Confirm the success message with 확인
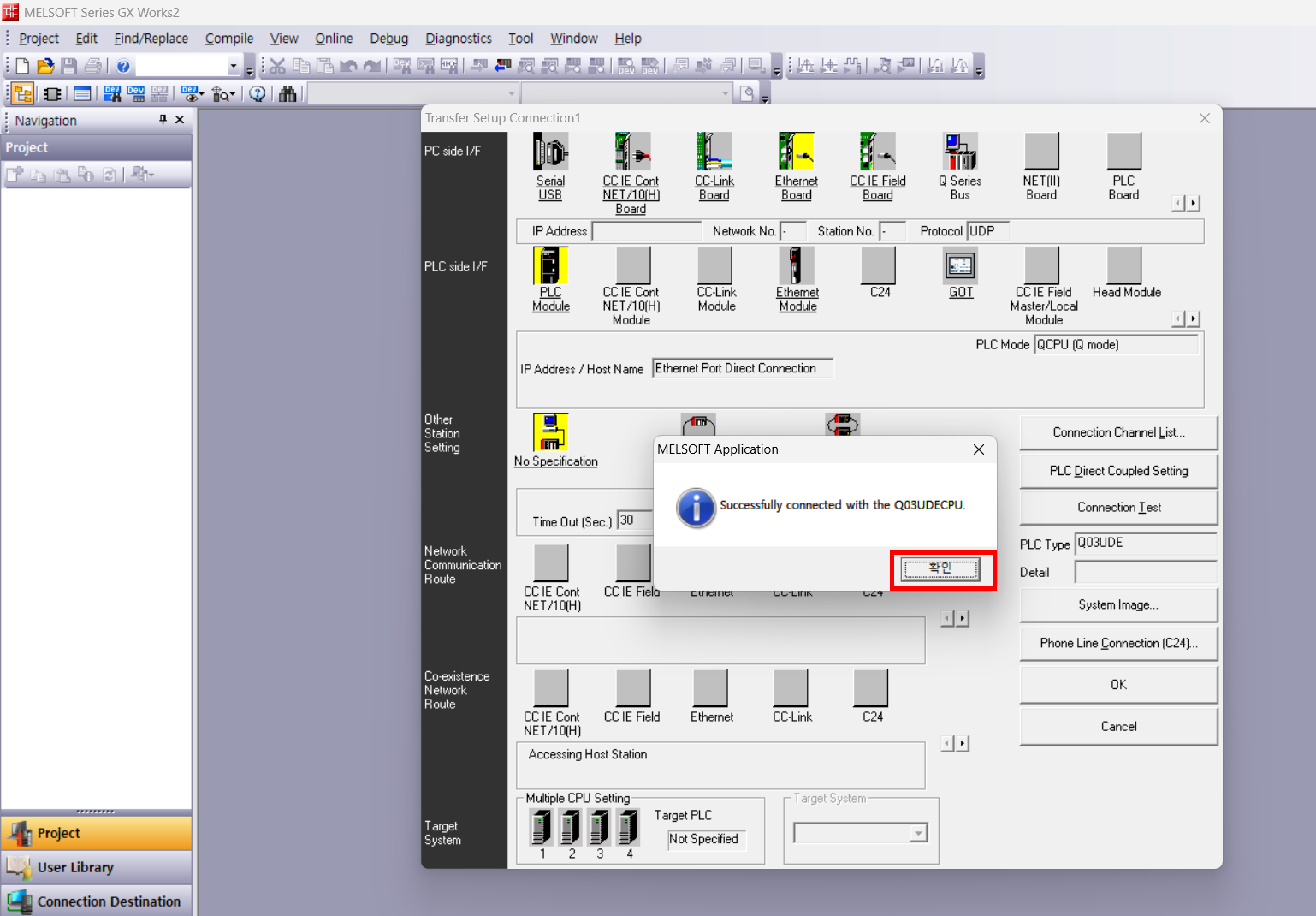 [941, 569]
